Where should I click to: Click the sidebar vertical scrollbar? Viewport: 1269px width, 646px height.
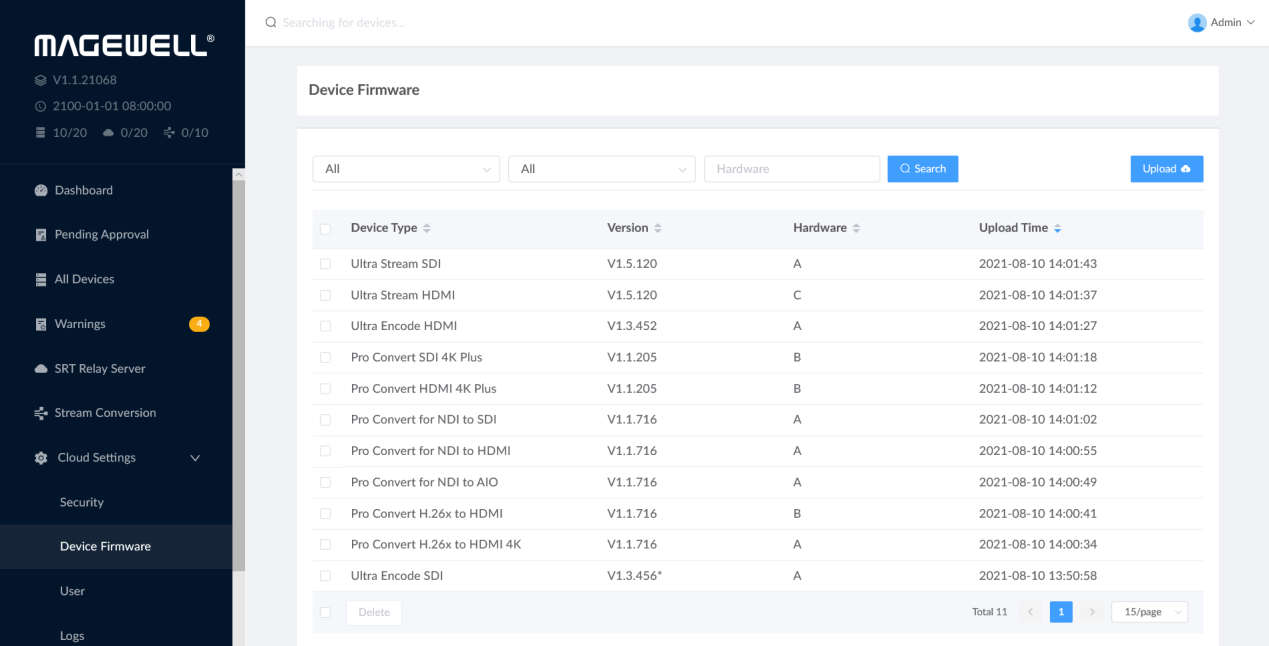point(238,400)
